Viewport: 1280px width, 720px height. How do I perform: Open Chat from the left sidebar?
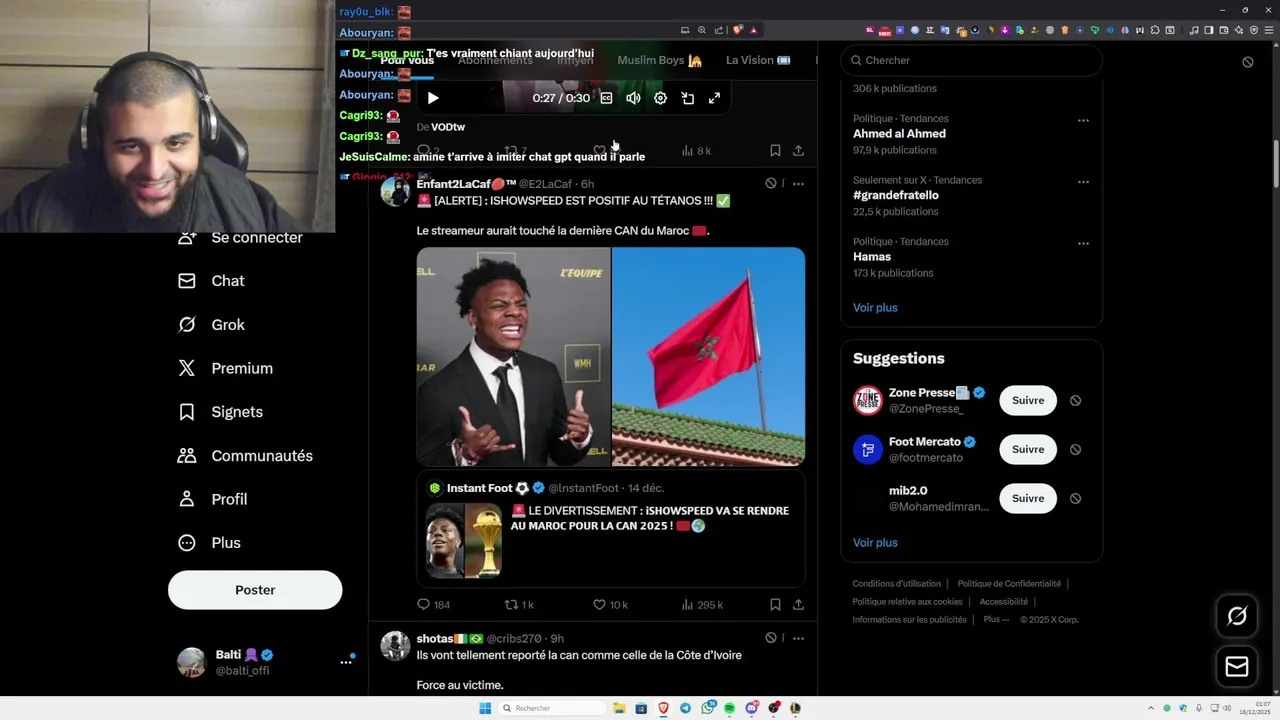210,281
